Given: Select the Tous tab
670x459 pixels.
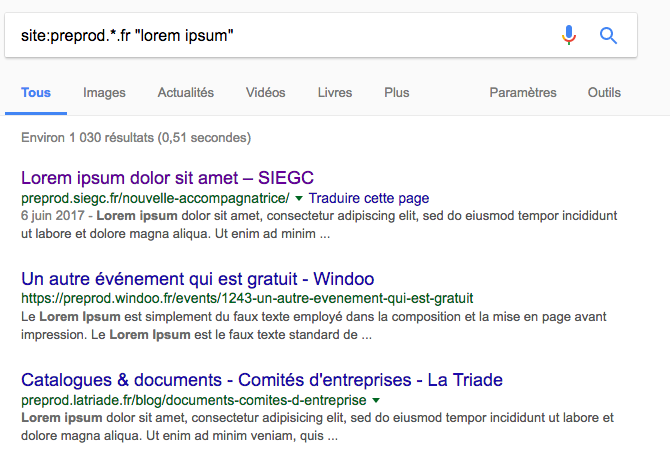Looking at the screenshot, I should pyautogui.click(x=36, y=92).
